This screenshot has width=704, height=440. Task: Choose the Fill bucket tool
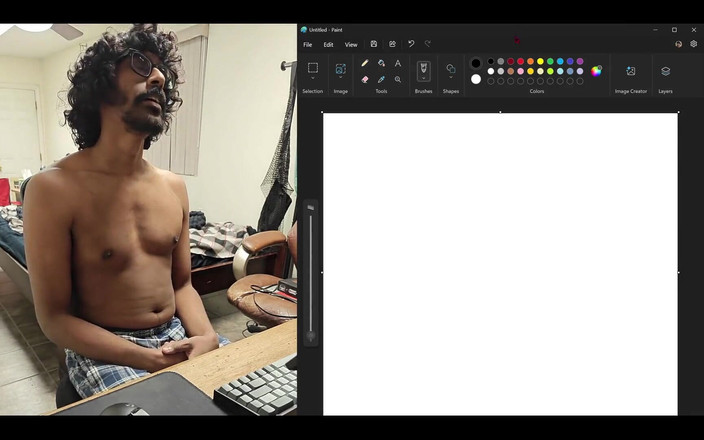point(381,63)
